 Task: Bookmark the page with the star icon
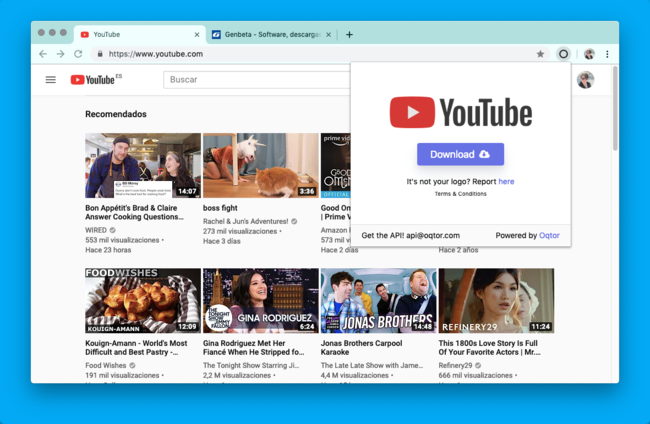(540, 54)
